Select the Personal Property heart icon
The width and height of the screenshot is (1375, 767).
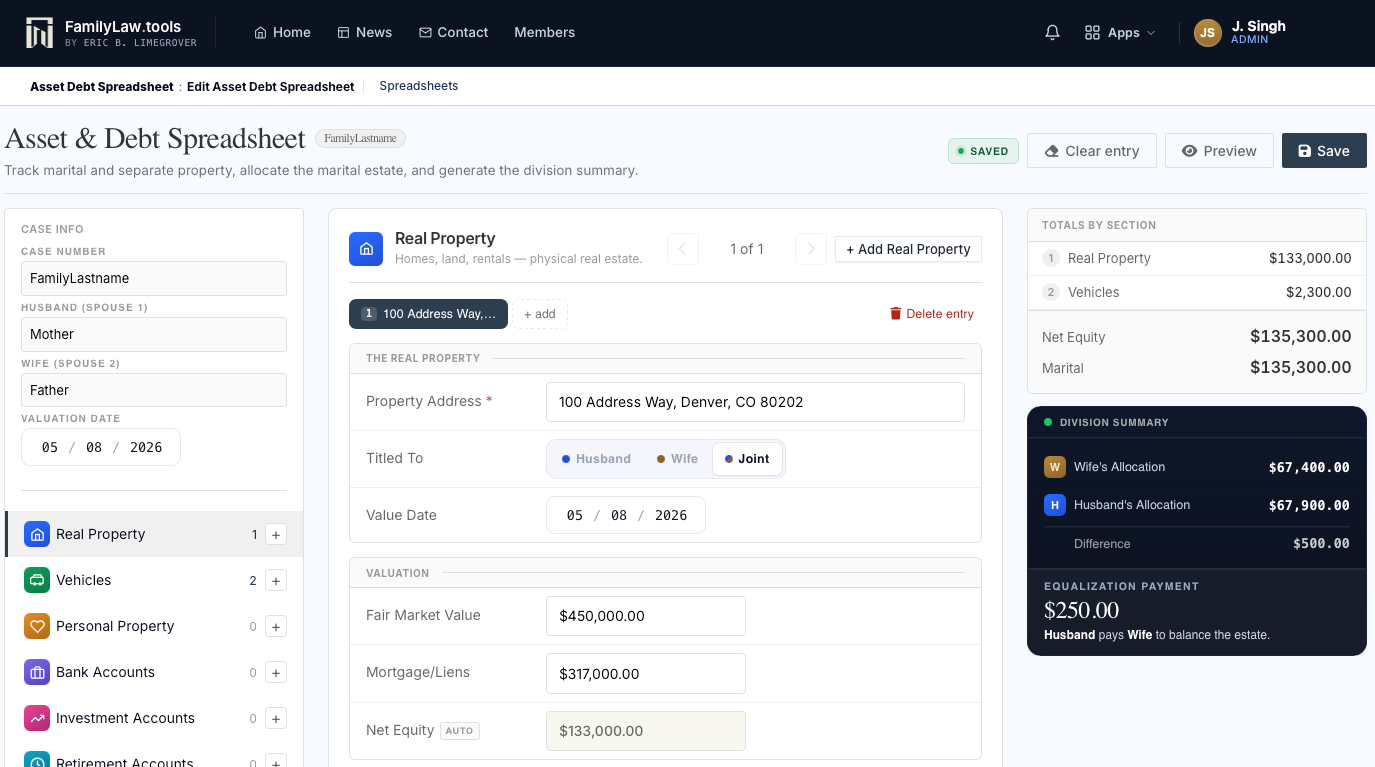(37, 626)
